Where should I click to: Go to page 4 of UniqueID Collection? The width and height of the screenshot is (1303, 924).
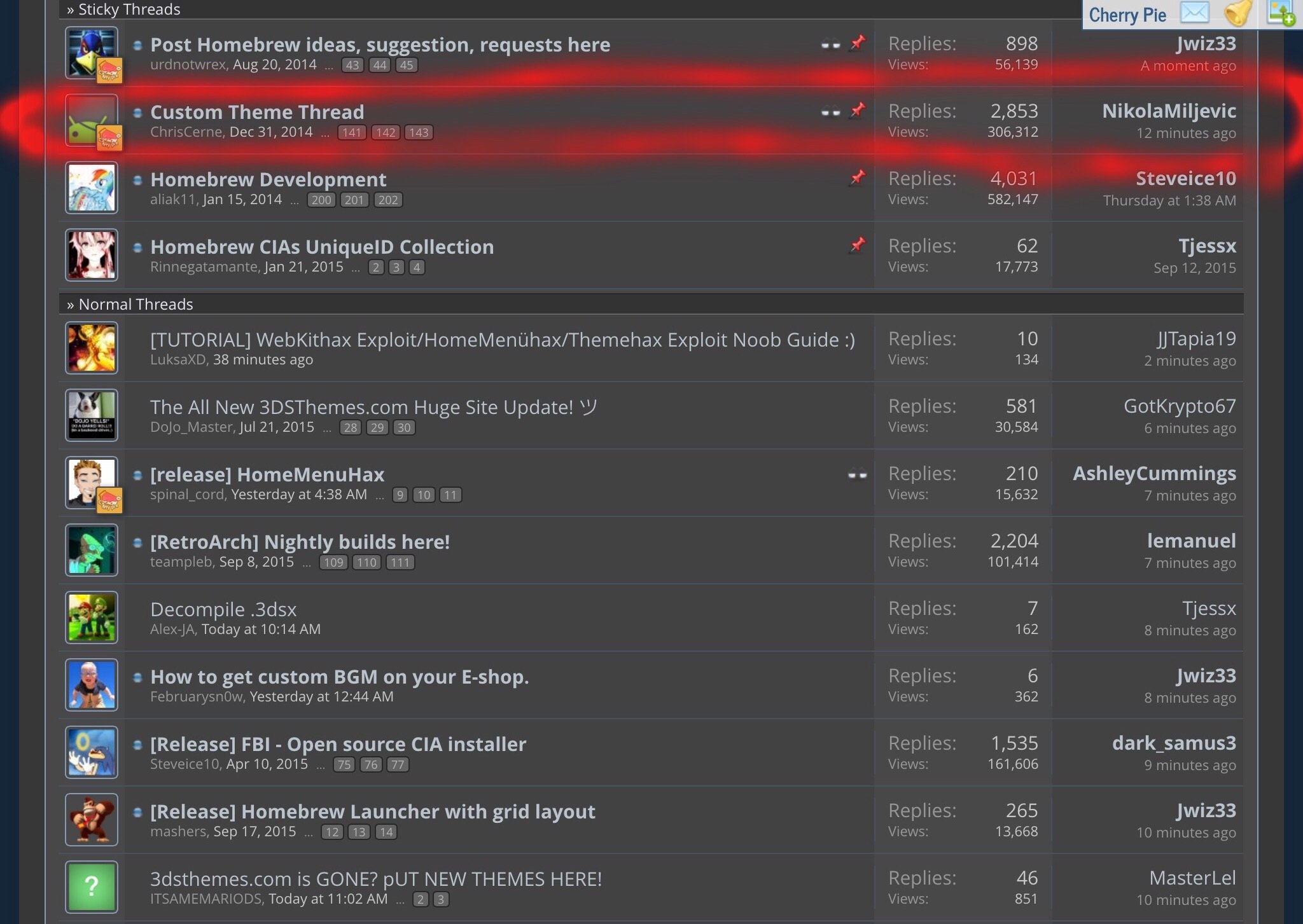tap(416, 267)
